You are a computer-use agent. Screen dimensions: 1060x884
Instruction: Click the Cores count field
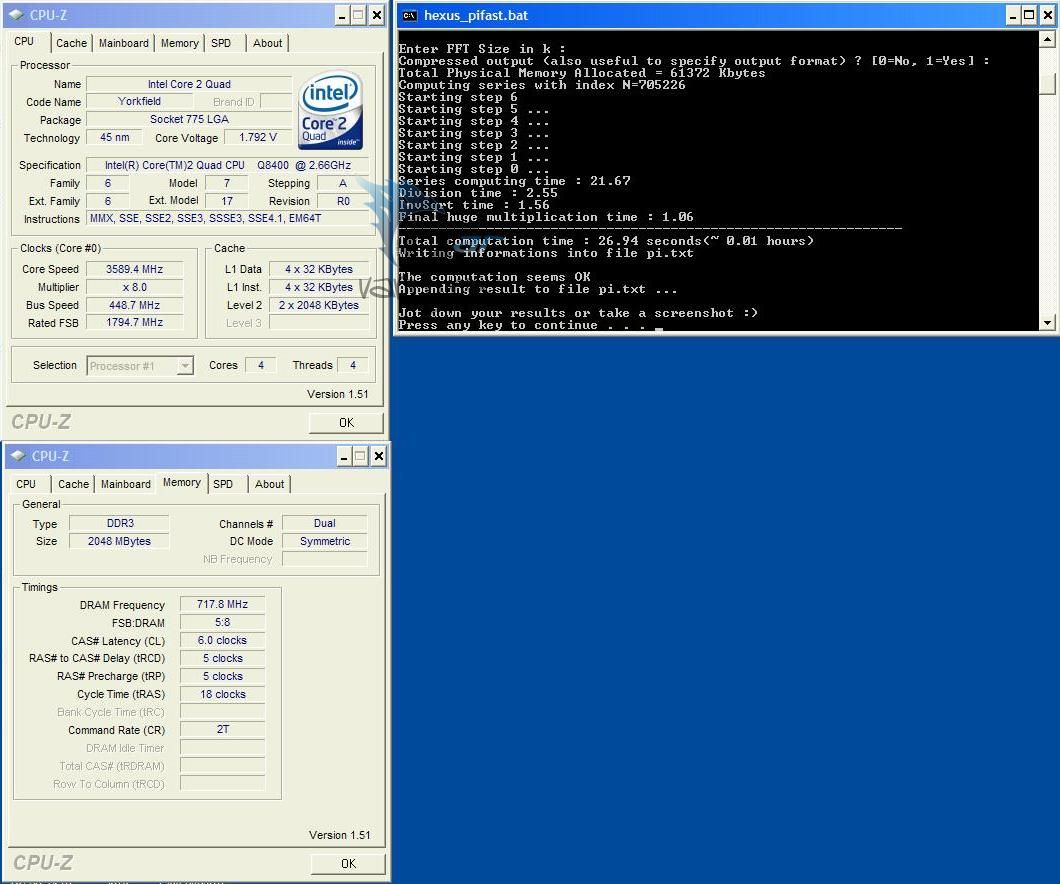(261, 365)
